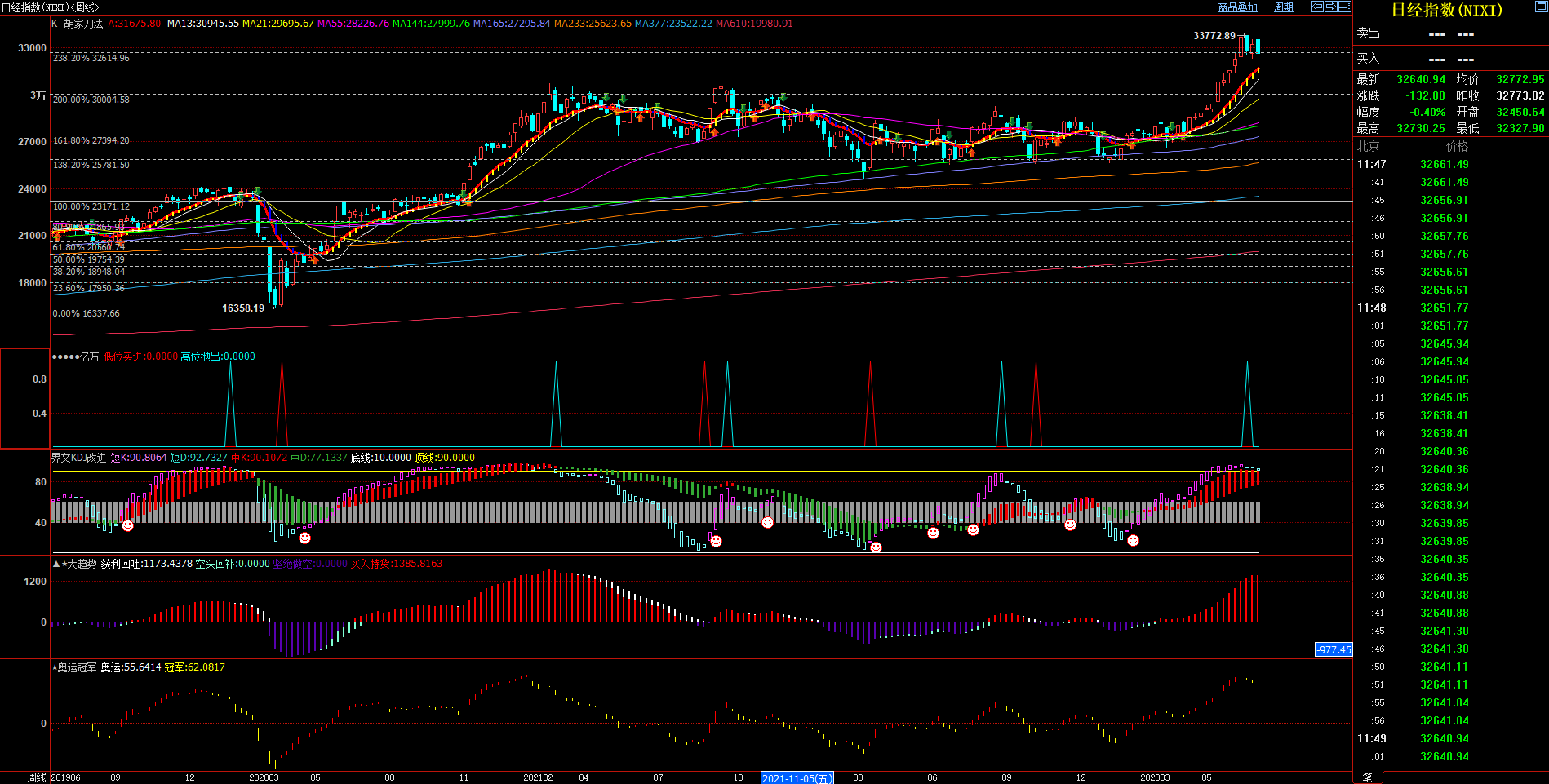Screen dimensions: 1549x784
Task: Click the highlighted 2021-11-05 date marker
Action: coord(797,778)
